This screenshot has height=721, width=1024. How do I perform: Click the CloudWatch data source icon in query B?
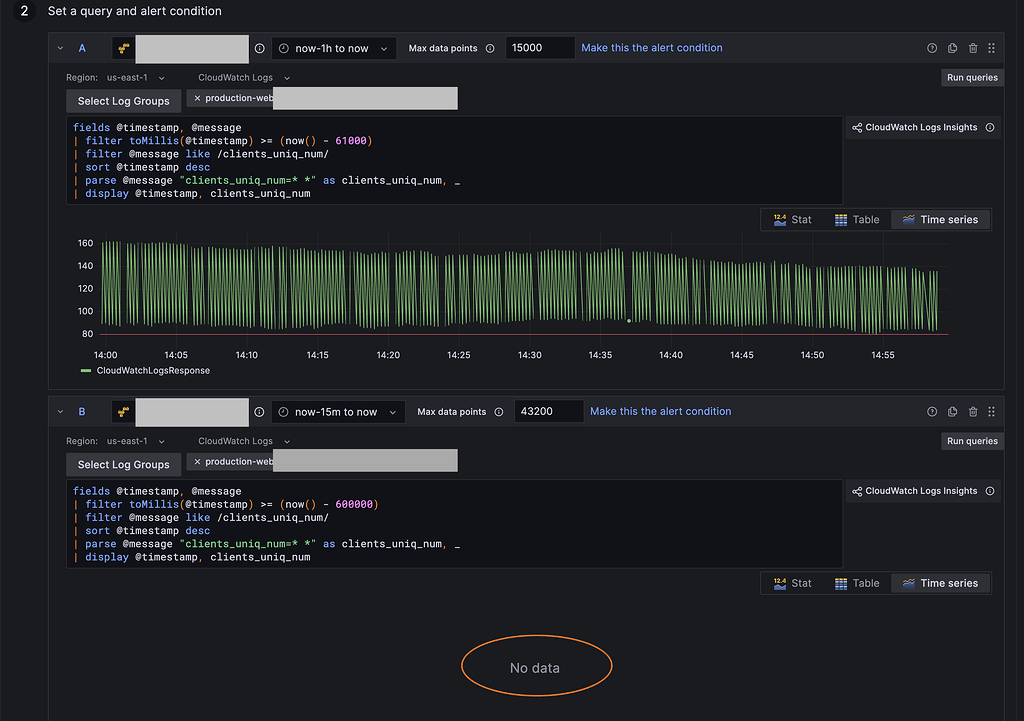[124, 412]
